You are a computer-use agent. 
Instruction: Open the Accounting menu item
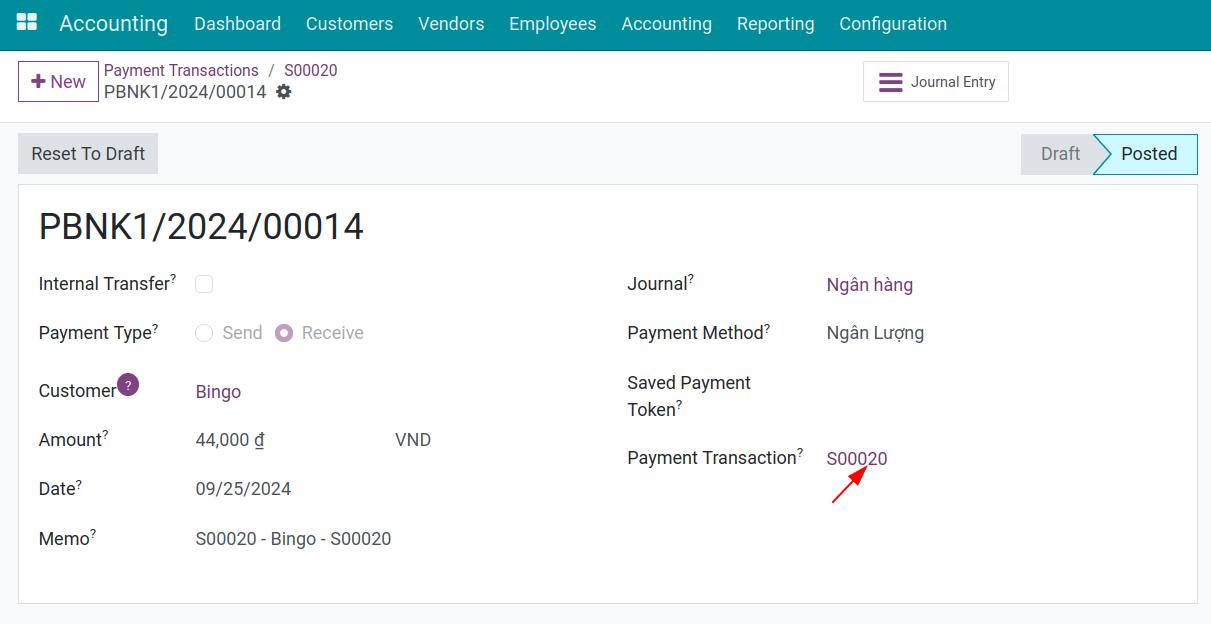(x=666, y=24)
